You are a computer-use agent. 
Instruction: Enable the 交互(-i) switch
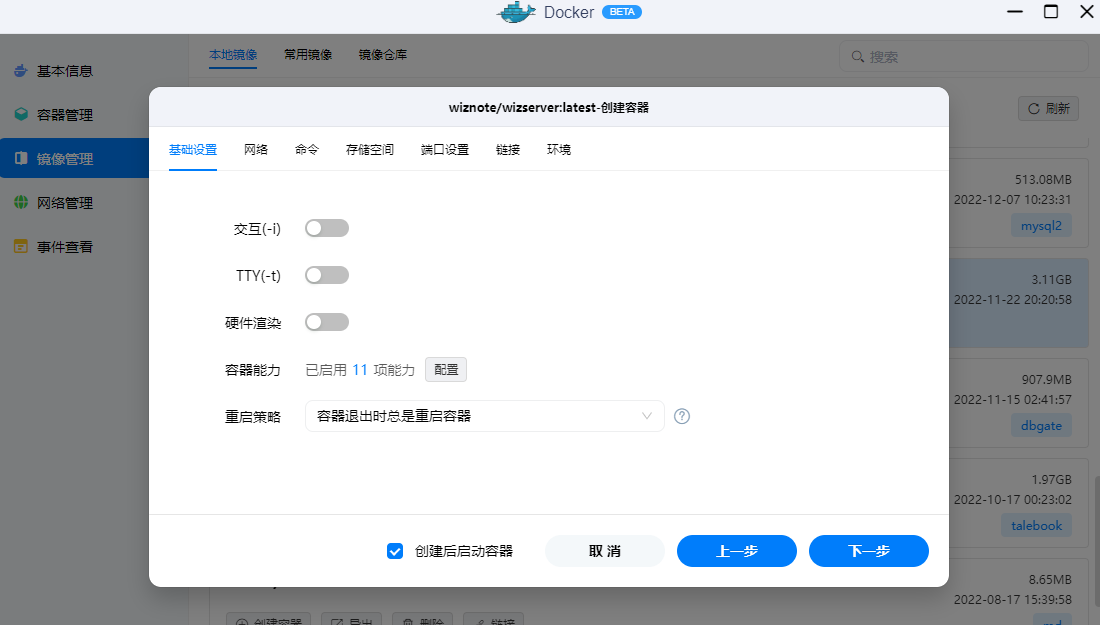[326, 227]
